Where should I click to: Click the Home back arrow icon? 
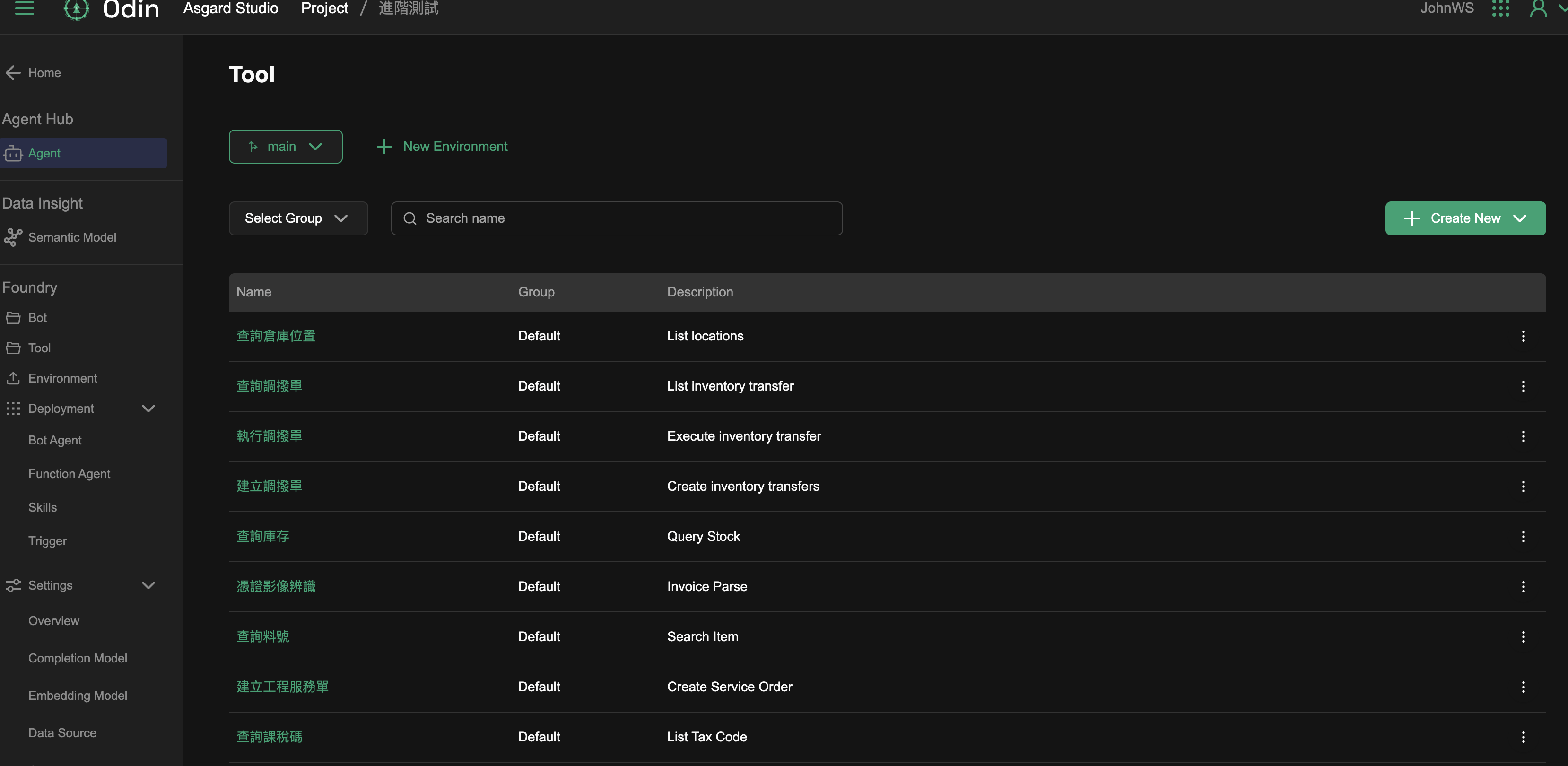(13, 72)
